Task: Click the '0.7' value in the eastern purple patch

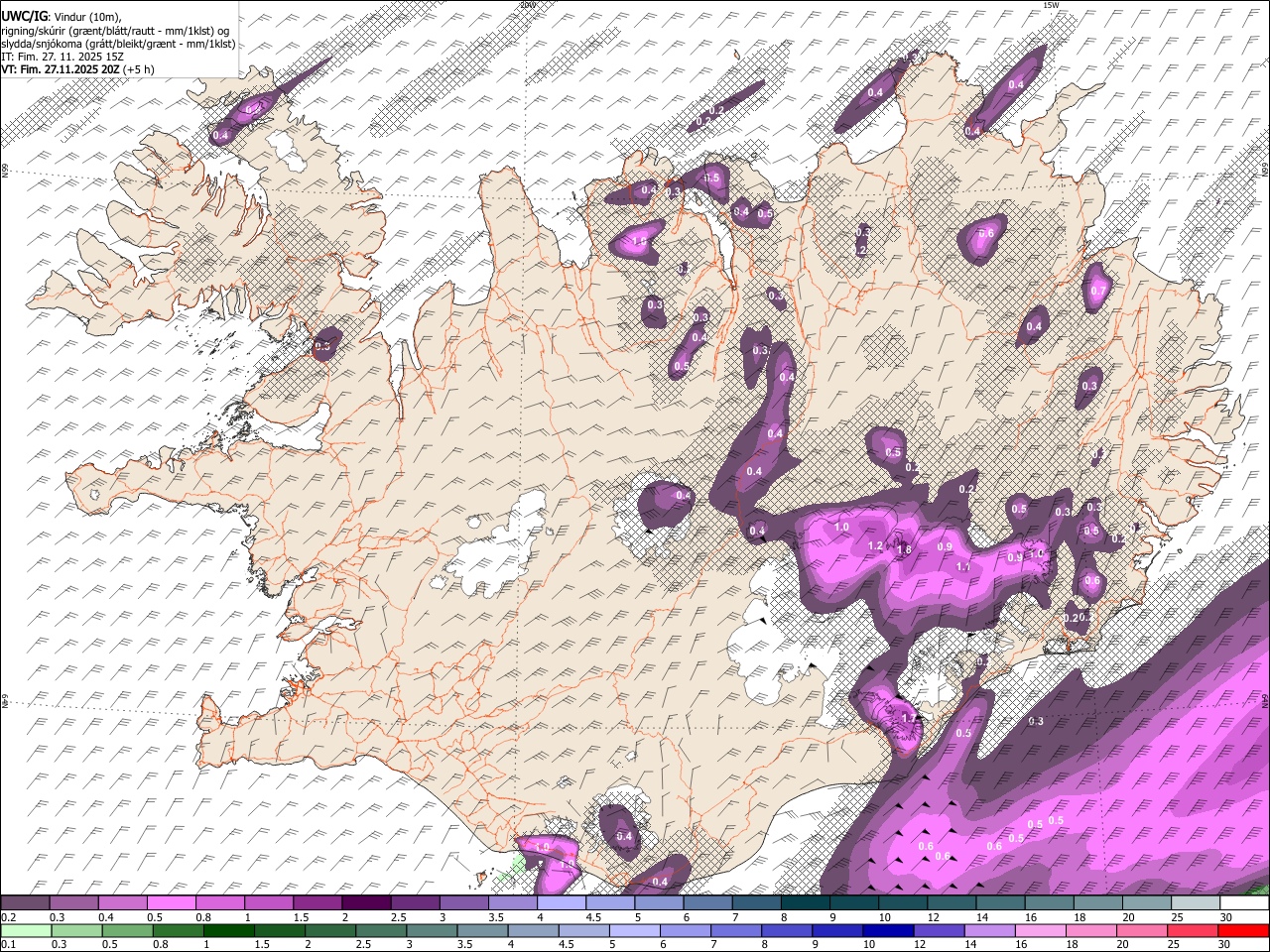Action: pos(1098,292)
